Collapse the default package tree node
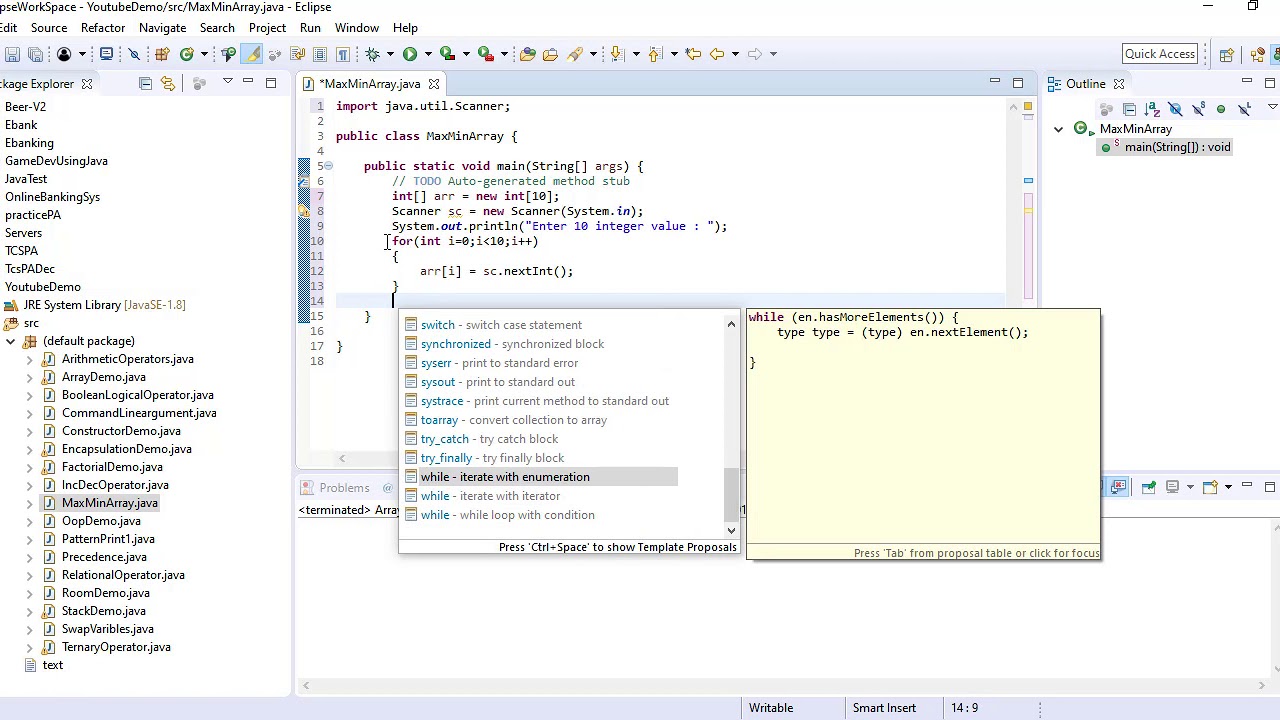The image size is (1280, 720). click(x=10, y=341)
